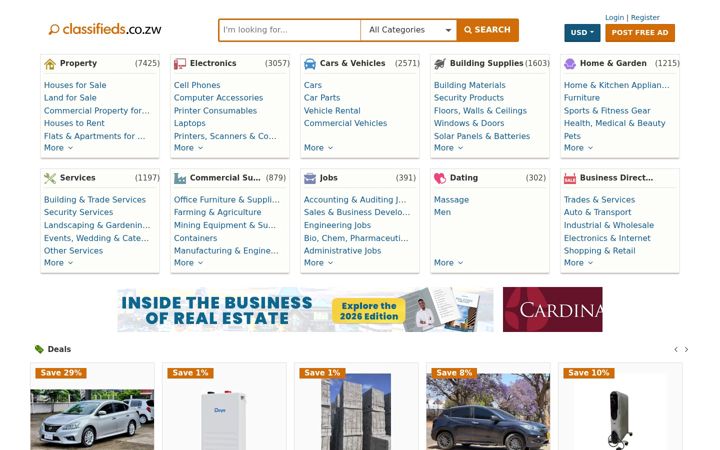Open Solar Panels & Batteries link
The height and width of the screenshot is (450, 720).
[482, 136]
